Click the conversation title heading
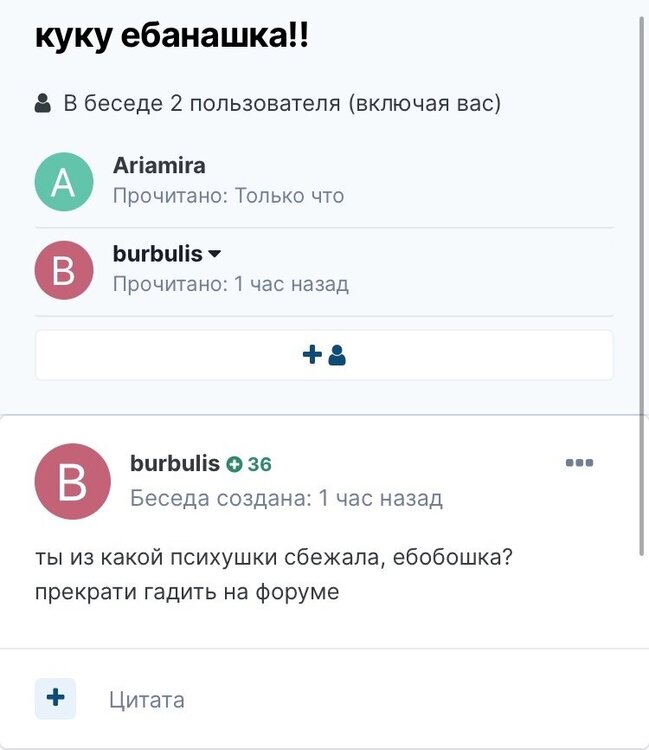The image size is (649, 750). point(172,38)
